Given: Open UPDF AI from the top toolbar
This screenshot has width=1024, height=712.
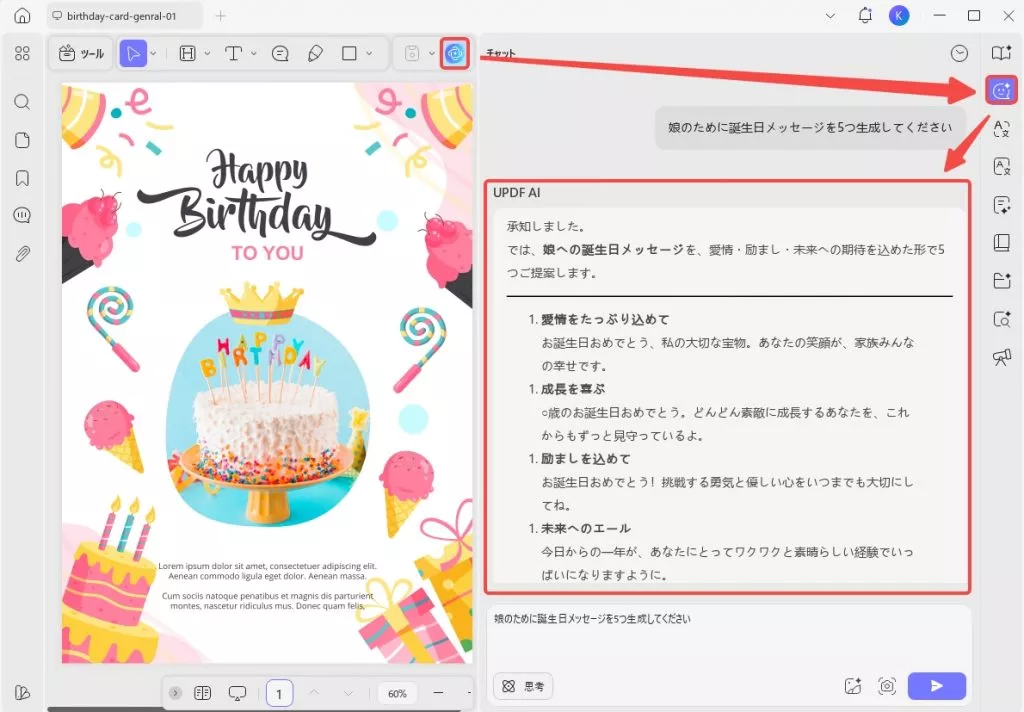Looking at the screenshot, I should tap(455, 54).
